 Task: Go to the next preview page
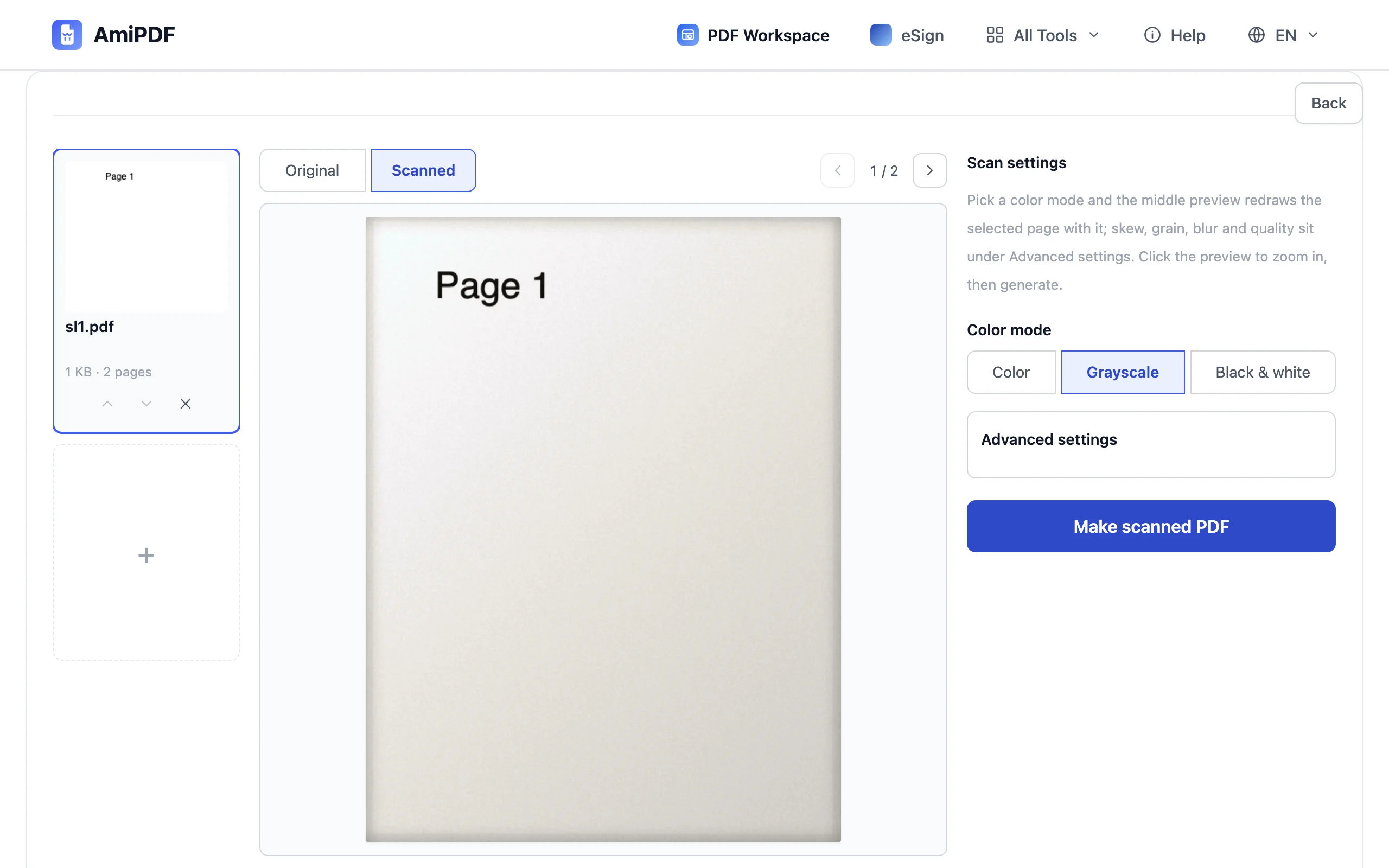click(x=929, y=170)
